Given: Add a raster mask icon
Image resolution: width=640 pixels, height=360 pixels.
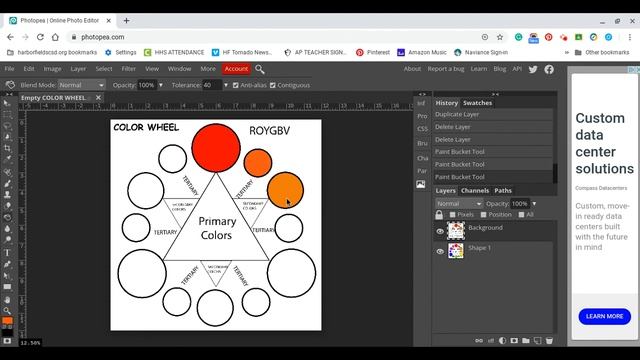Looking at the screenshot, I should tap(514, 340).
